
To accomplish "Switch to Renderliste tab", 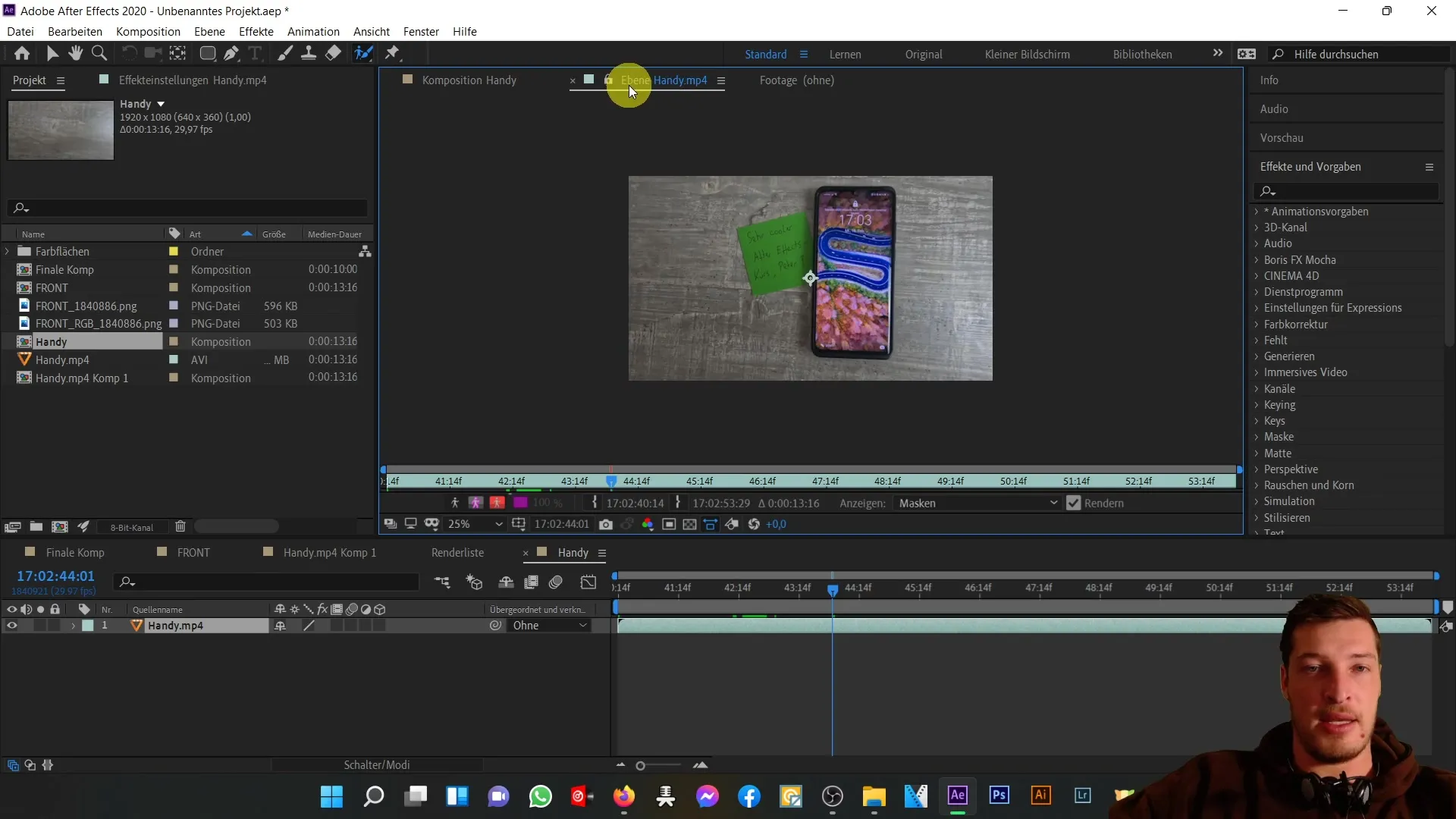I will coord(457,553).
